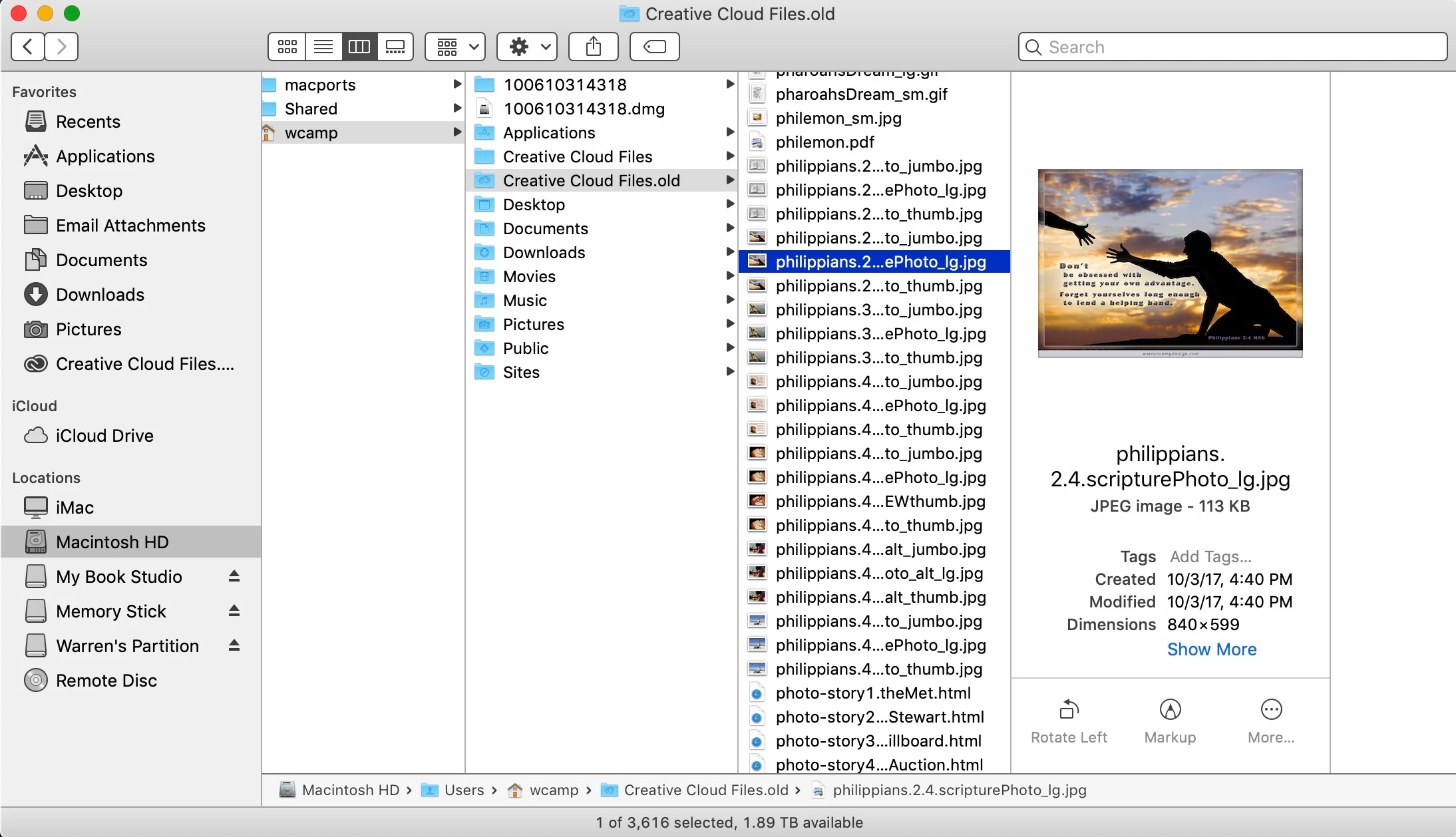The width and height of the screenshot is (1456, 837).
Task: Open the gear Action menu
Action: [x=527, y=47]
